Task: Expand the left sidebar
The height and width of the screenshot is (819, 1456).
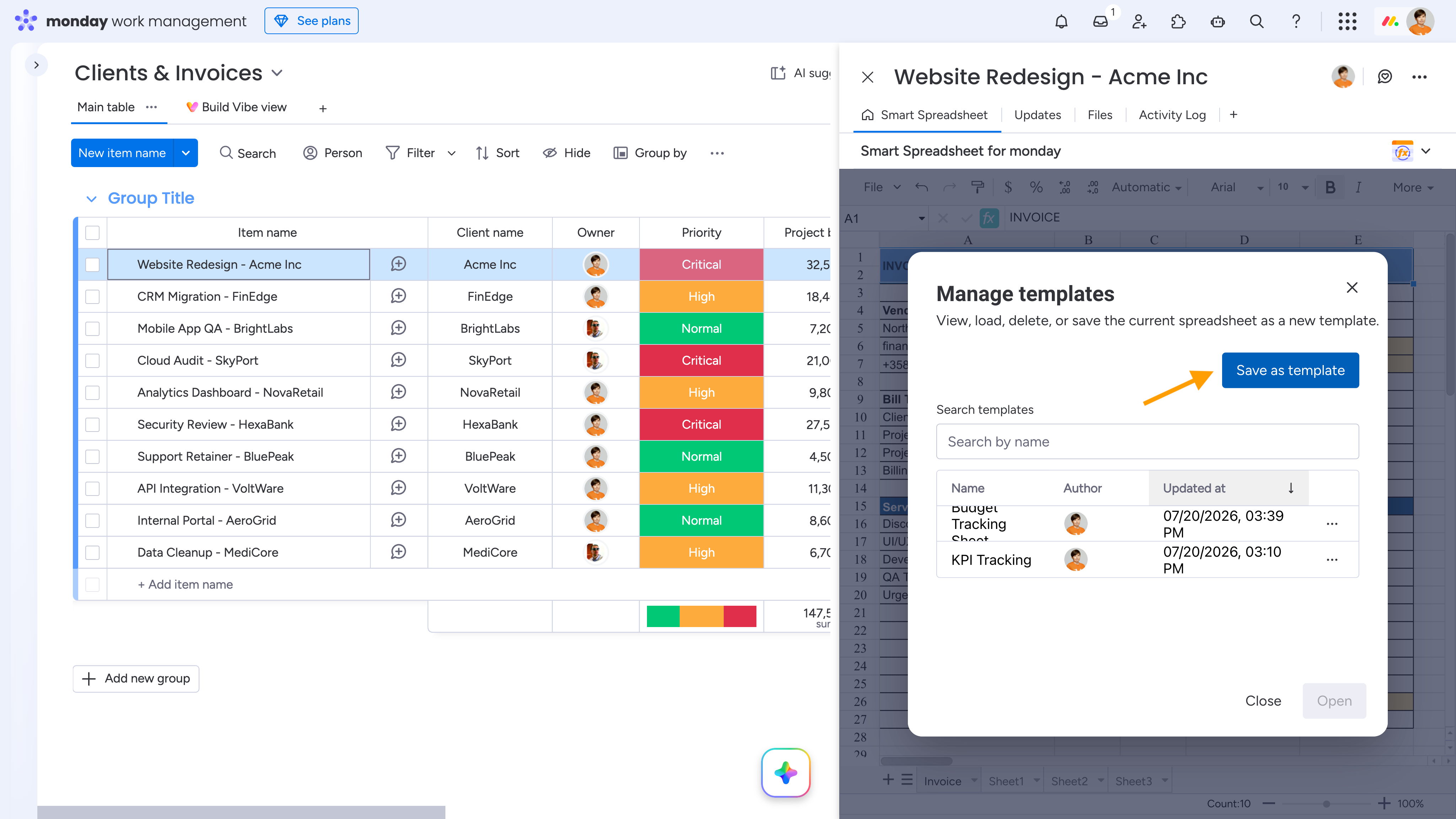Action: (36, 65)
